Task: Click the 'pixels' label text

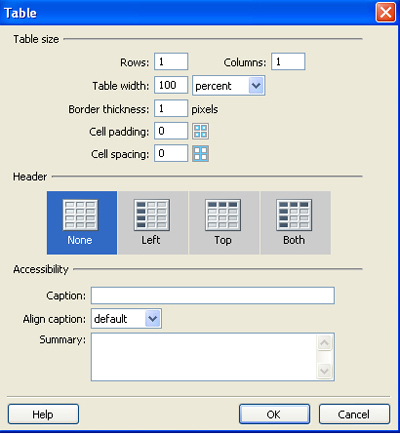Action: [205, 109]
